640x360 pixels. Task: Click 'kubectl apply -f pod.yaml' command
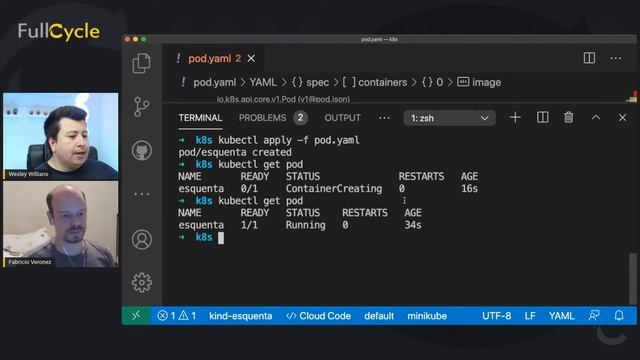pos(289,140)
